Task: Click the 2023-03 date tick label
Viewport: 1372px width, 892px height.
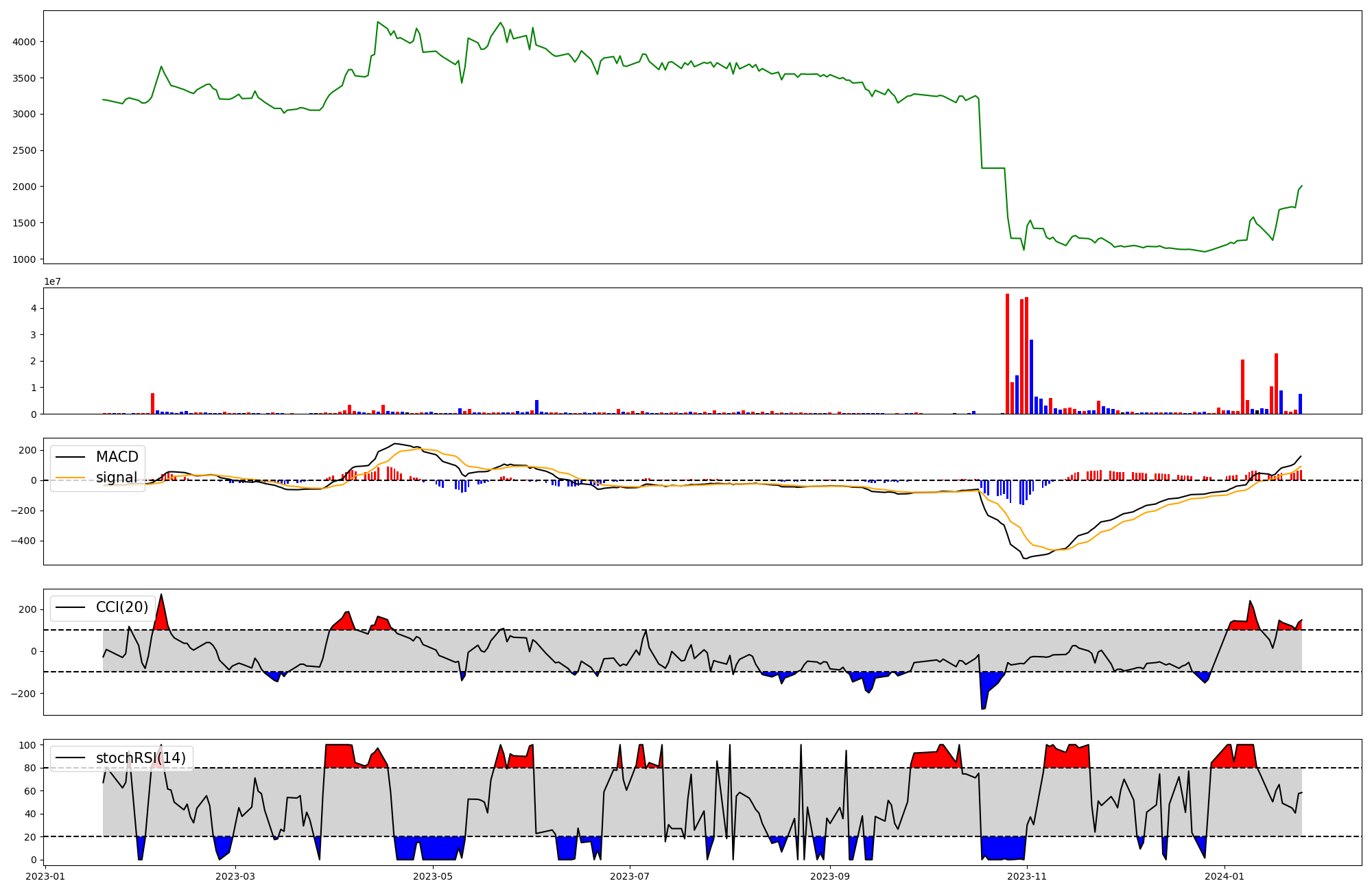Action: [235, 876]
